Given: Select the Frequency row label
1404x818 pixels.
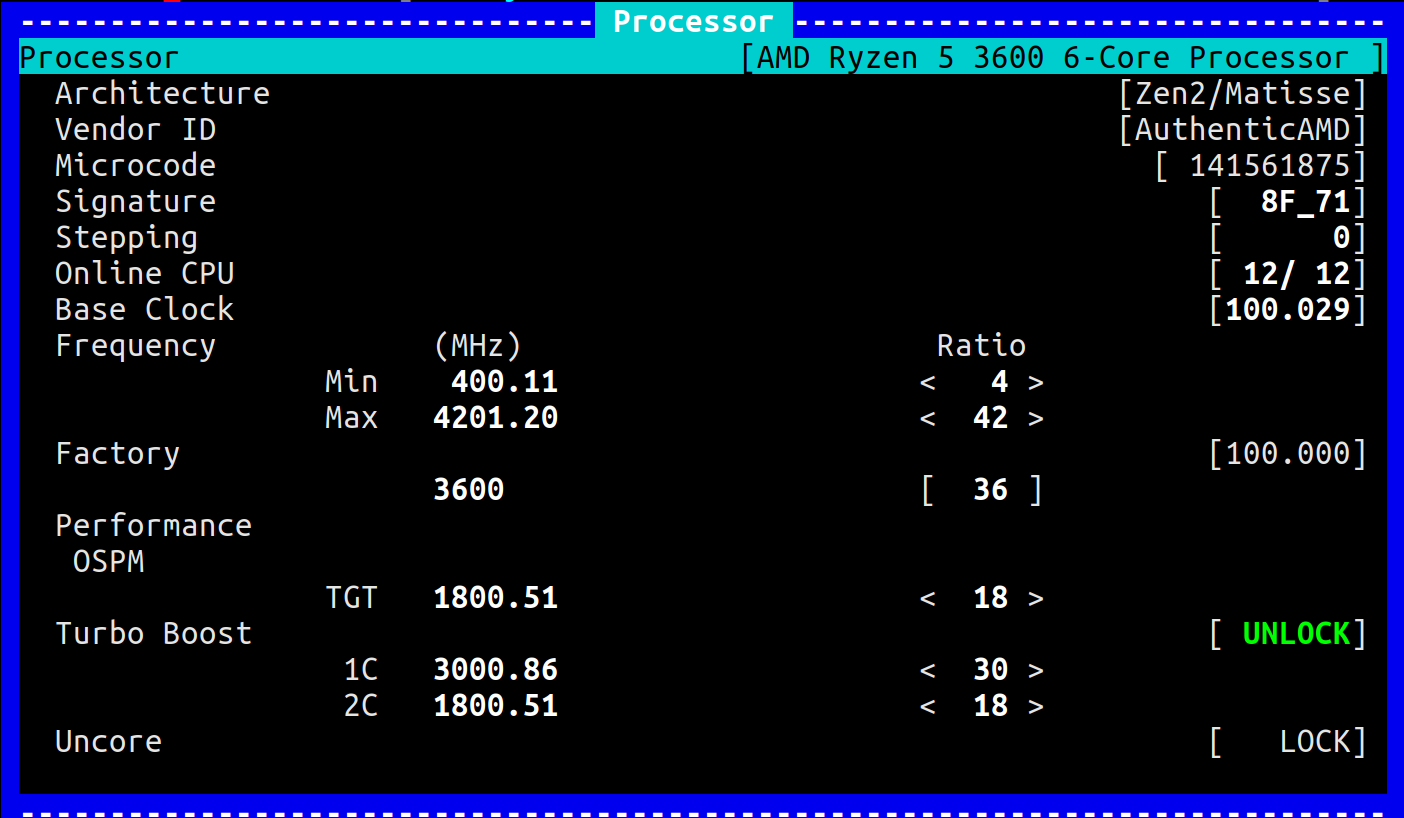Looking at the screenshot, I should click(135, 346).
